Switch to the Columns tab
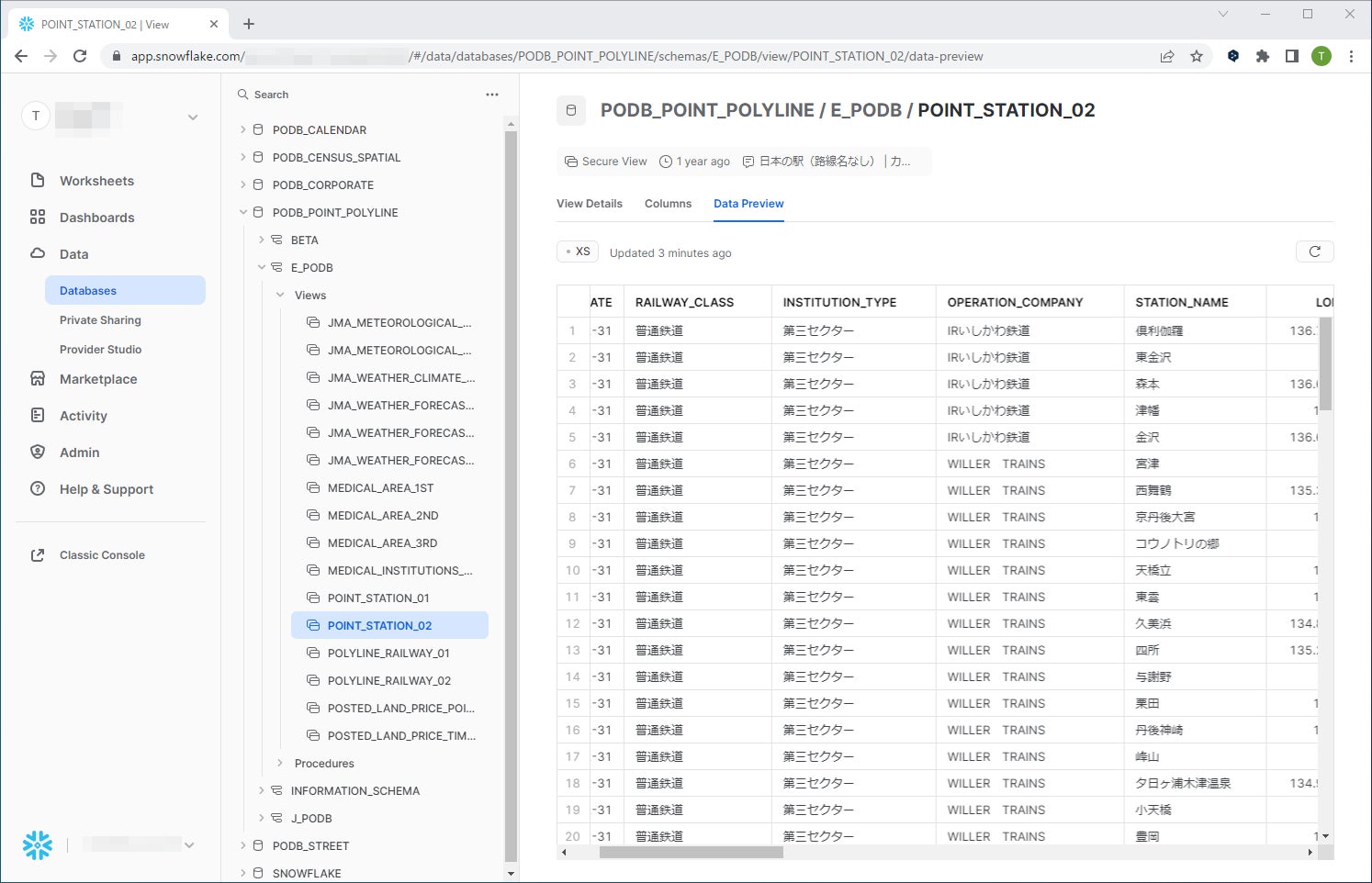The width and height of the screenshot is (1372, 883). pos(668,204)
